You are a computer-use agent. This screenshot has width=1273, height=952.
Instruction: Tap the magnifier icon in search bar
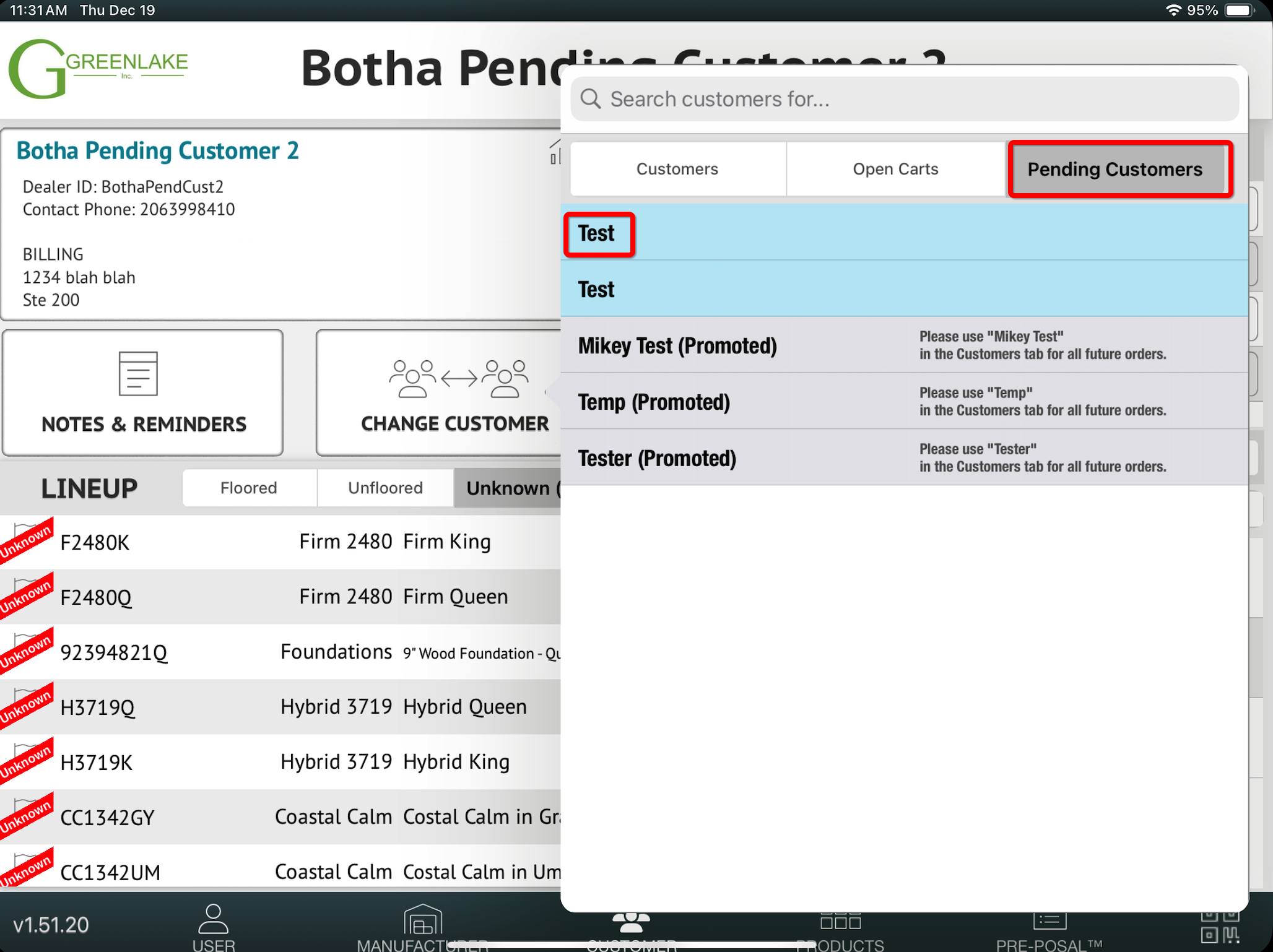point(590,99)
